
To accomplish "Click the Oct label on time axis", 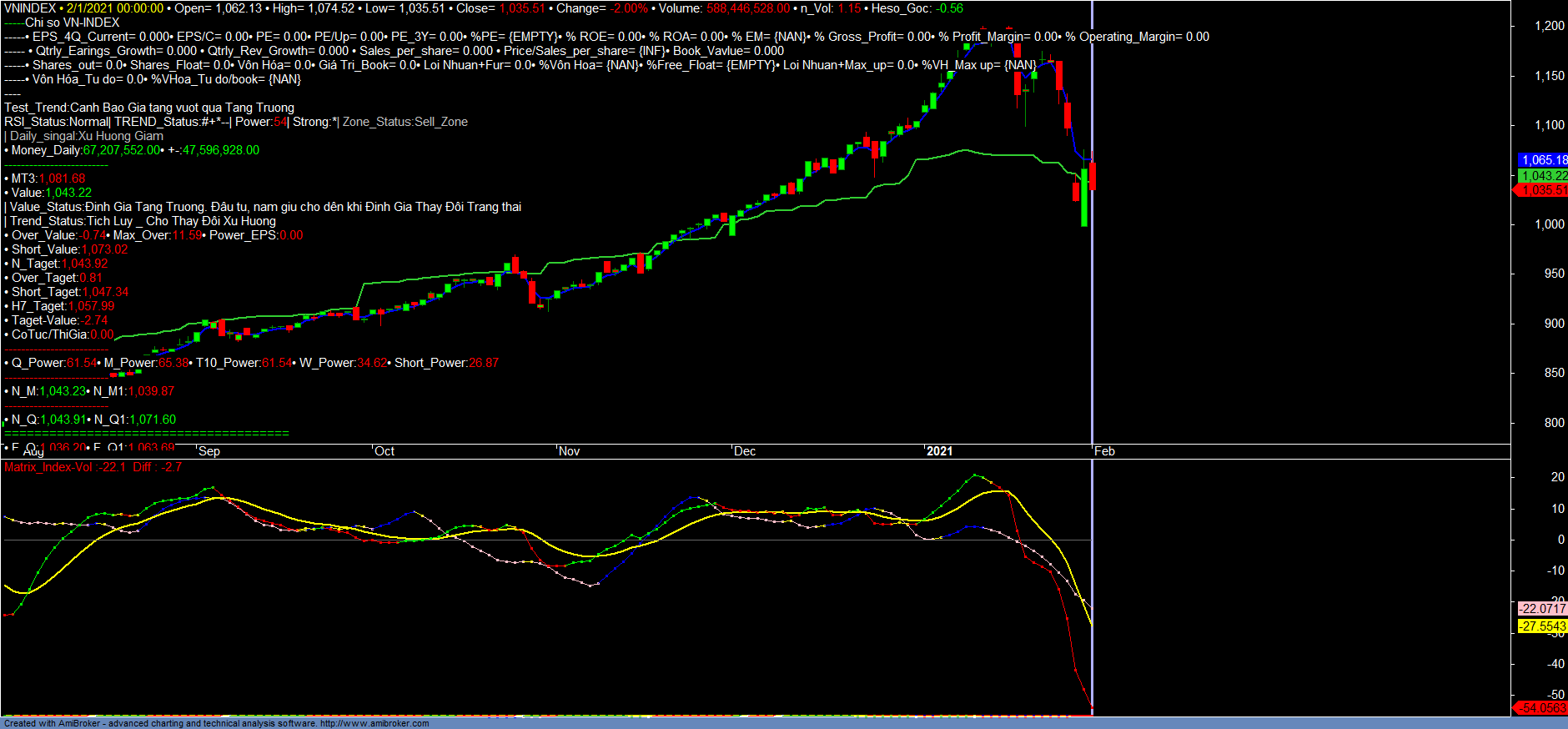I will pos(384,451).
